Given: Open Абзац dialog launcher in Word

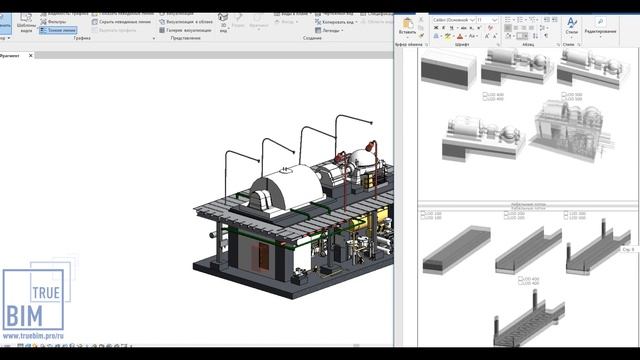Looking at the screenshot, I should (558, 45).
